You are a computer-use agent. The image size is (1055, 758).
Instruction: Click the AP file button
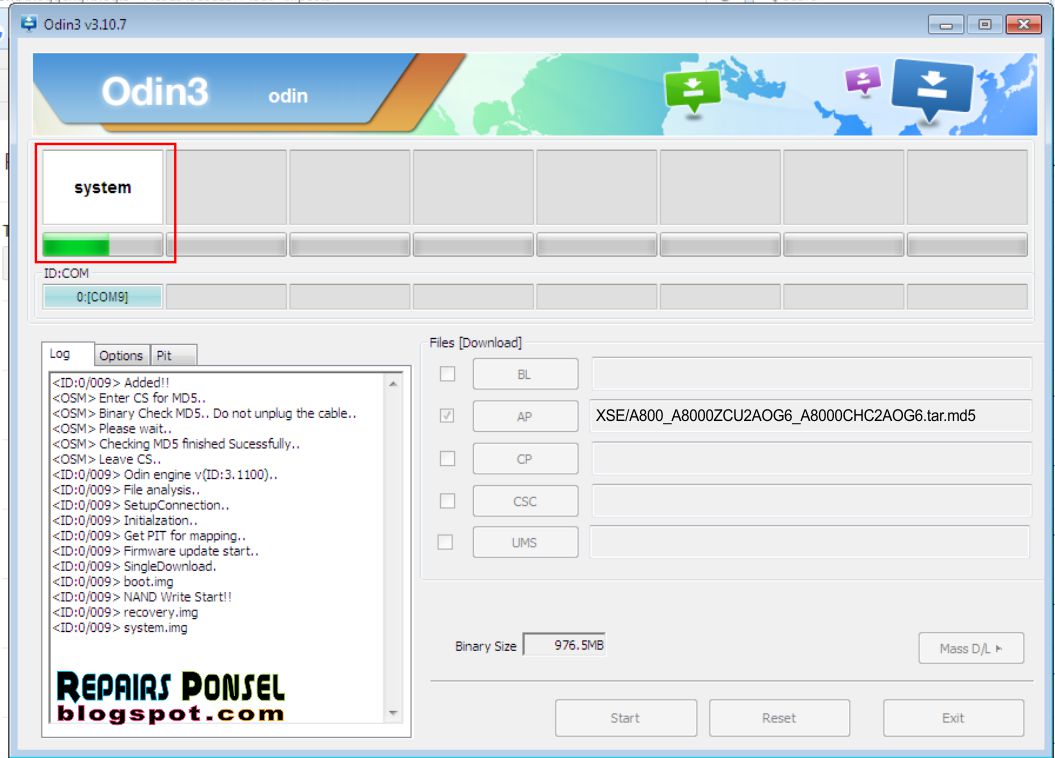coord(525,416)
